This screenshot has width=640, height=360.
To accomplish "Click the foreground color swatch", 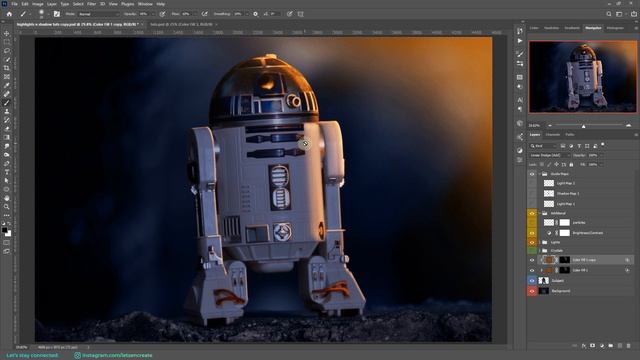I will pos(4,230).
